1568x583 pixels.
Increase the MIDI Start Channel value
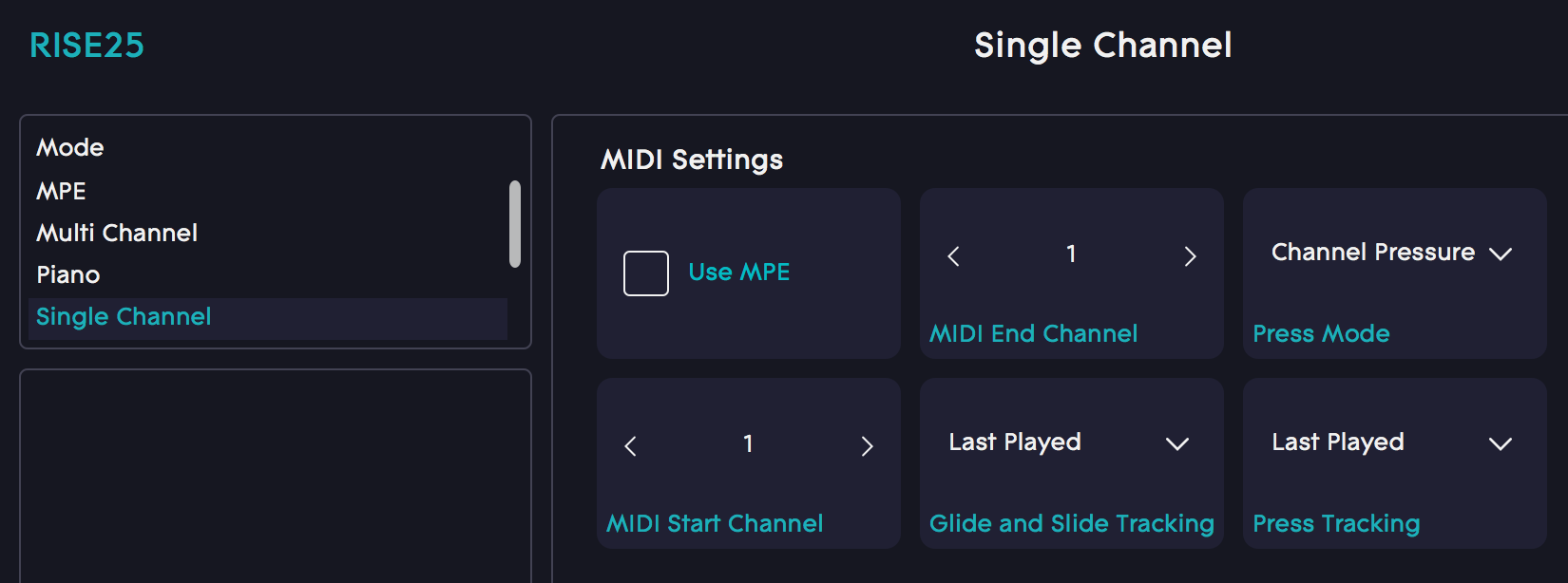tap(868, 443)
